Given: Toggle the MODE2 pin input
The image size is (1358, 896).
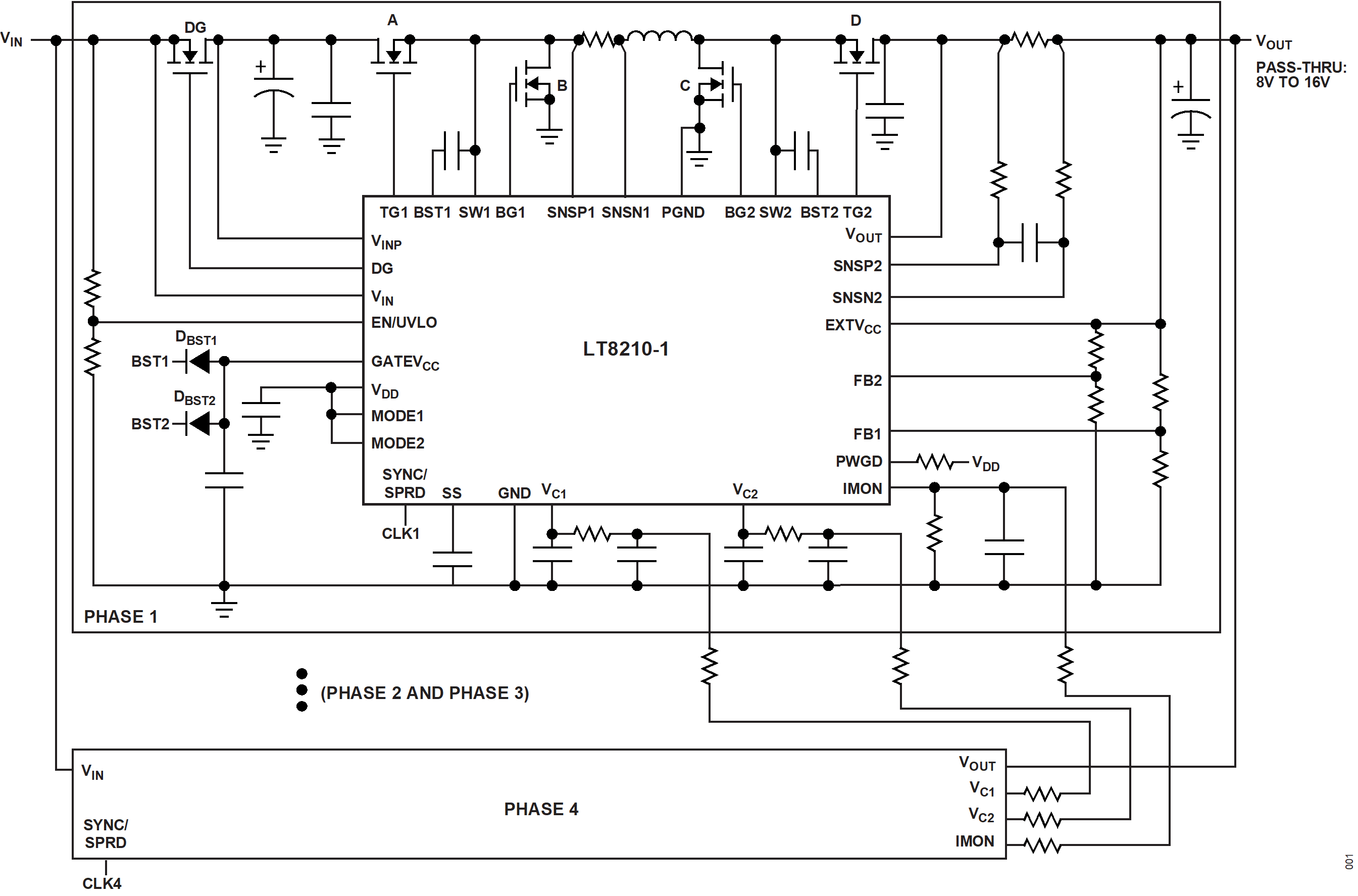Looking at the screenshot, I should point(398,443).
